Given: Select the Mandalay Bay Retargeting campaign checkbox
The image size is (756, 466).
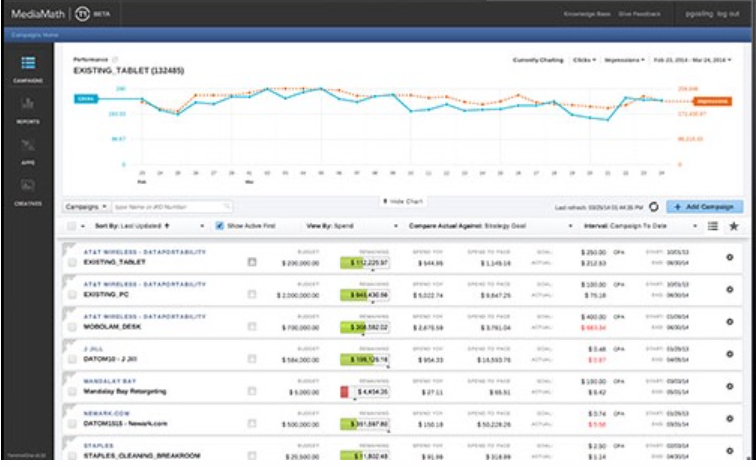Looking at the screenshot, I should (x=72, y=392).
